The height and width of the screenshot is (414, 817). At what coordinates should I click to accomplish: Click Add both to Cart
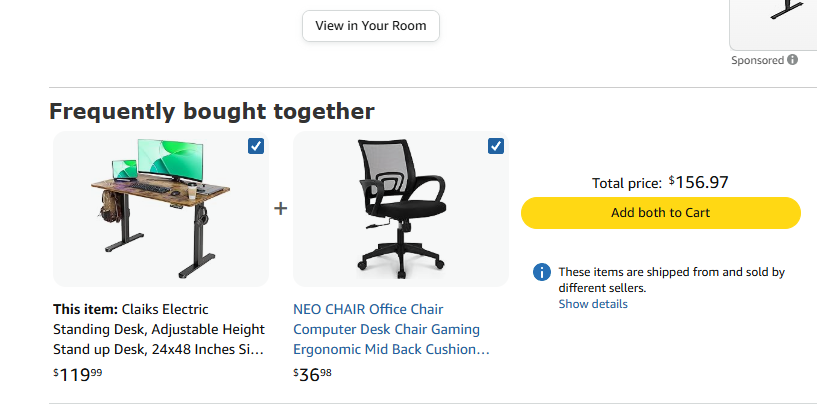click(x=661, y=212)
